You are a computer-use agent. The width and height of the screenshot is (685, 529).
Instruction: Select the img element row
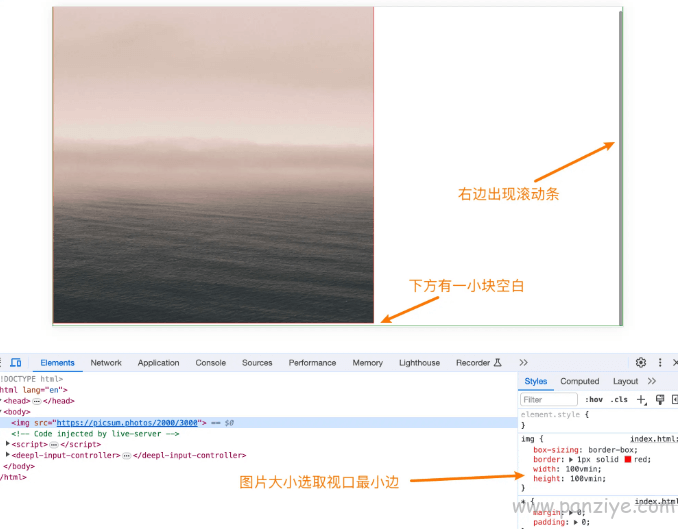258,422
